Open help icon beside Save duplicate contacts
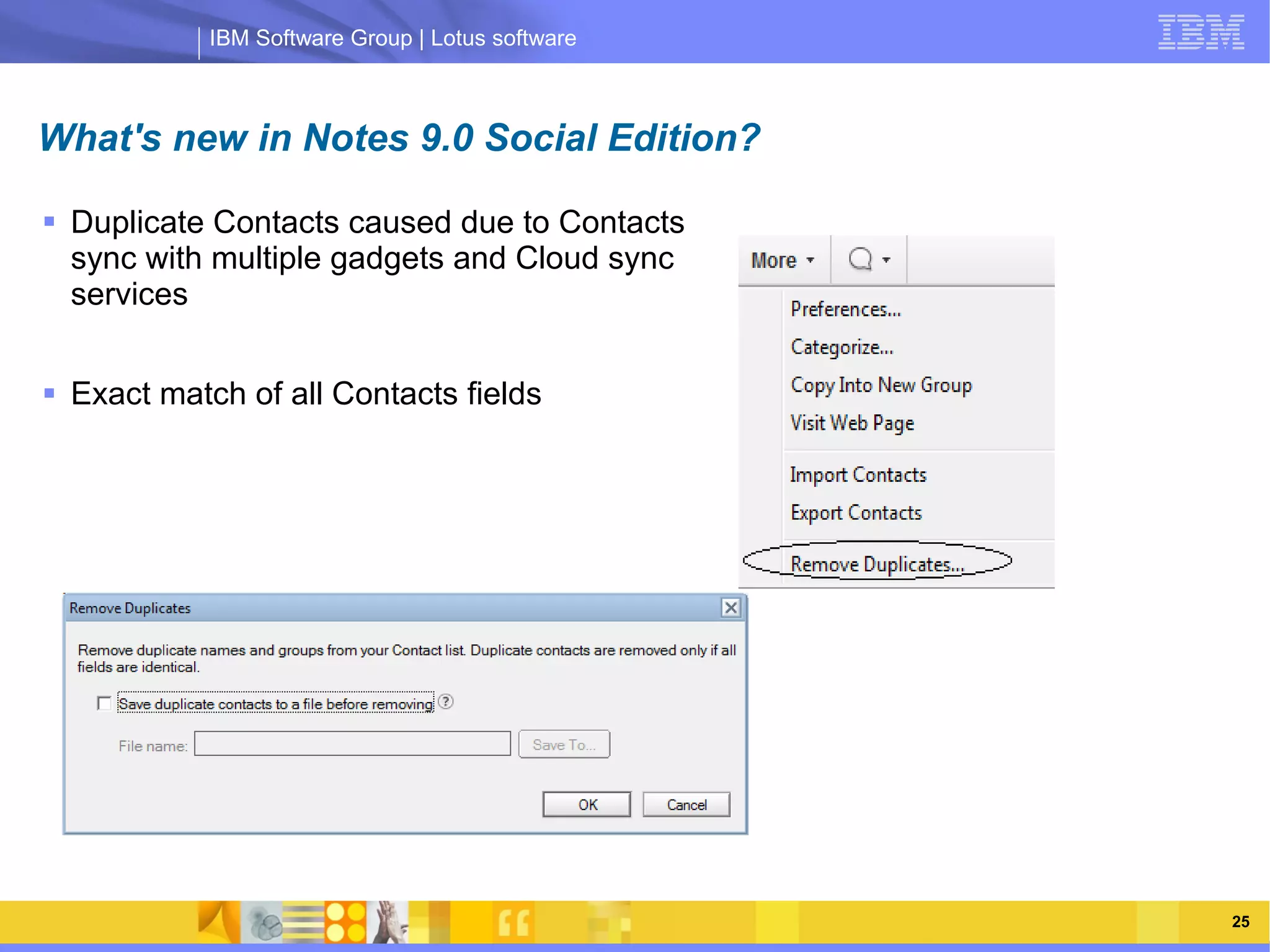This screenshot has width=1270, height=952. (445, 701)
